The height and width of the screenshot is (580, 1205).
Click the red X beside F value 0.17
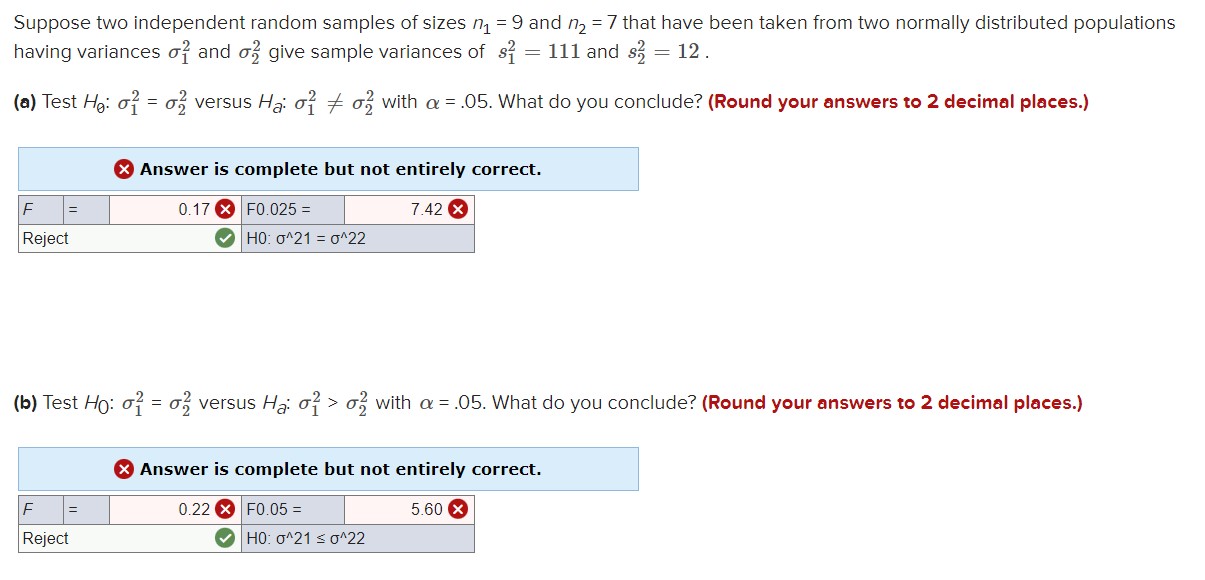[x=225, y=210]
